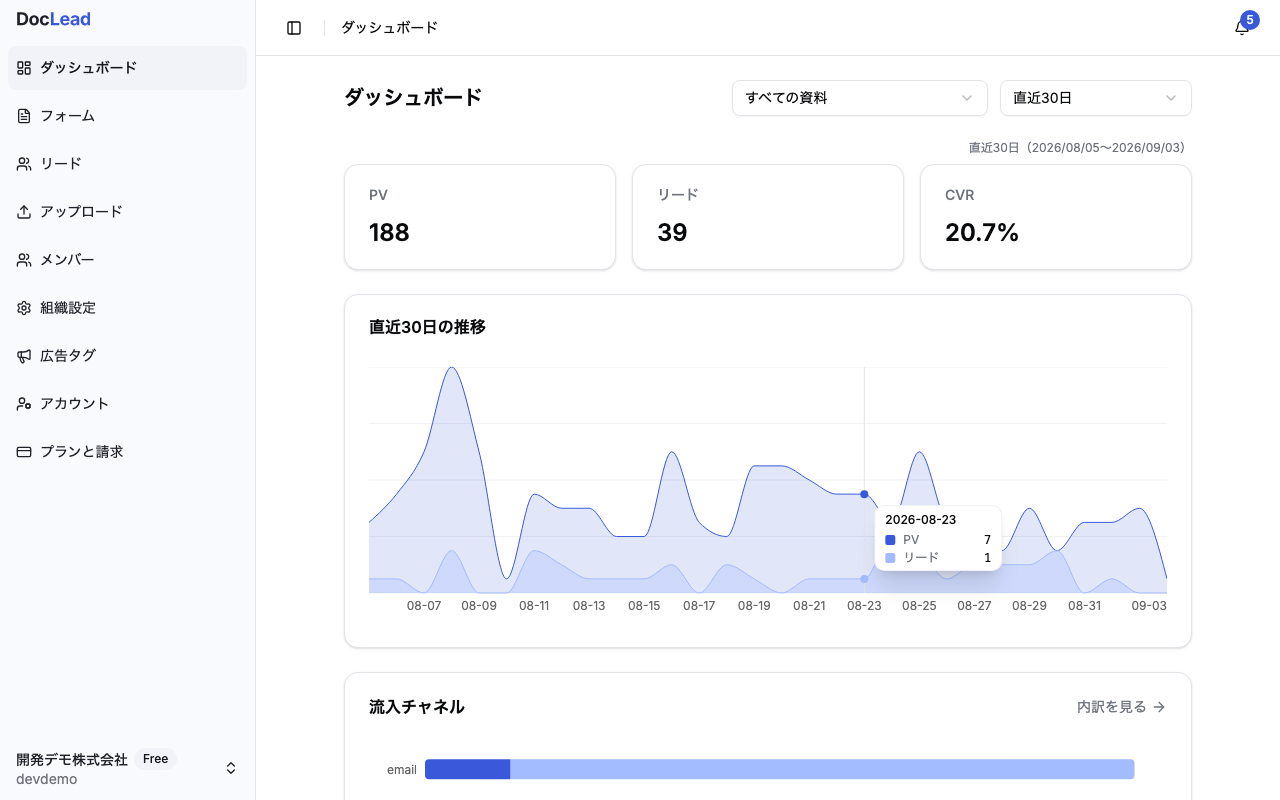Open the 広告タグ page
1280x800 pixels.
(127, 356)
